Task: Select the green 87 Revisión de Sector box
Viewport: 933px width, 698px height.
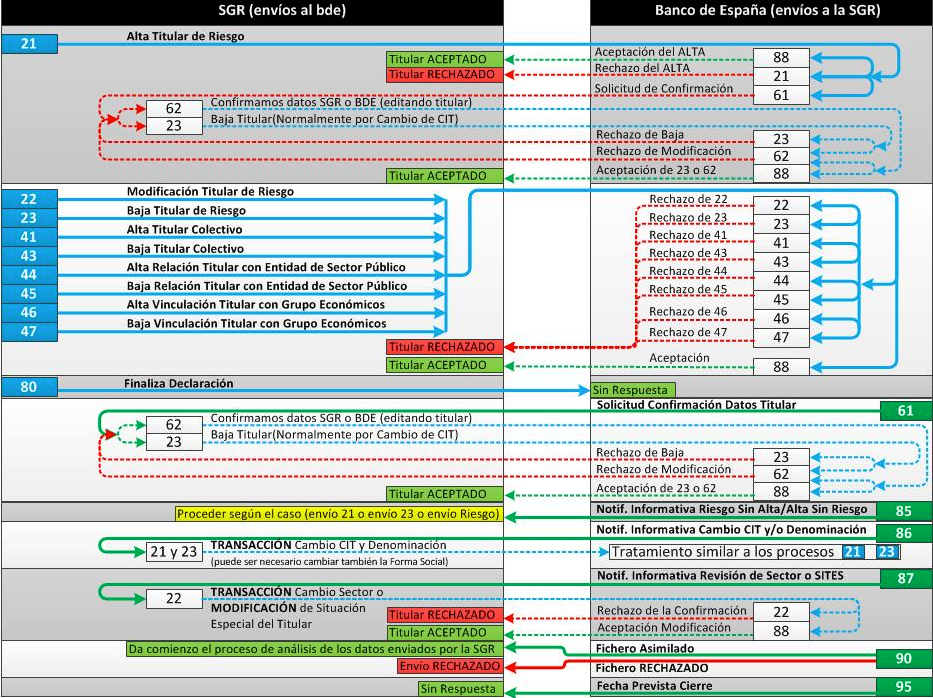Action: (x=905, y=579)
